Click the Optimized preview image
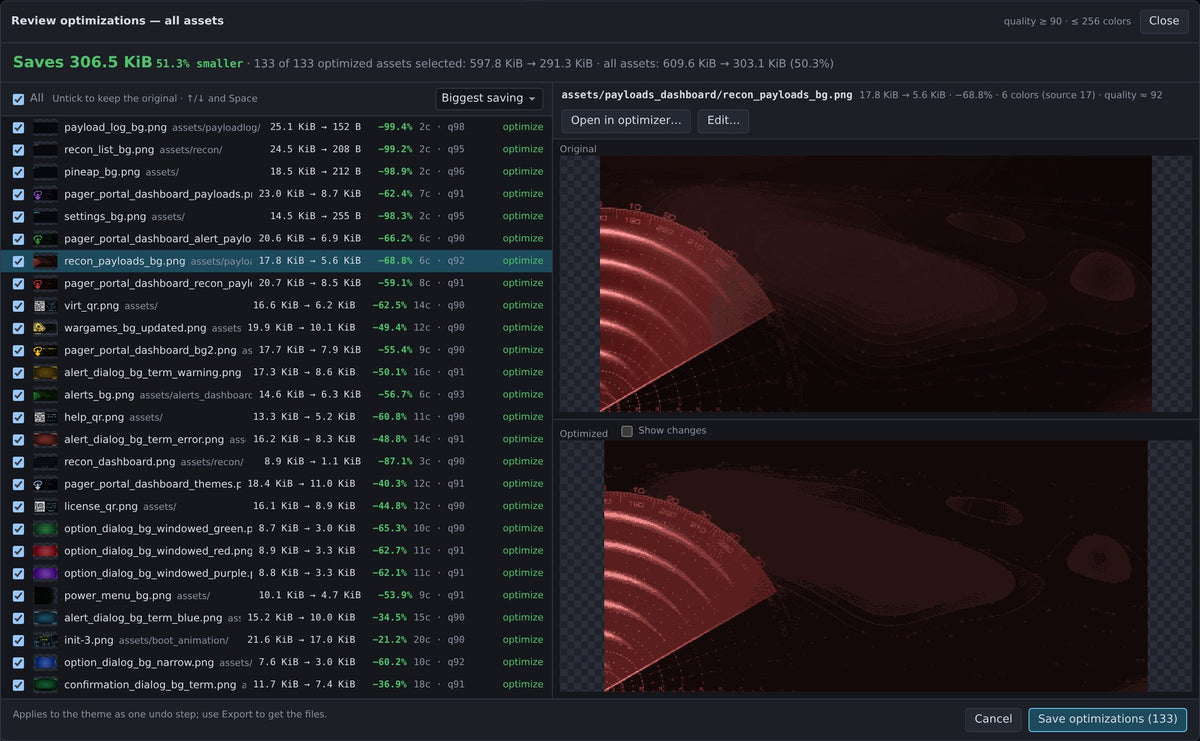The height and width of the screenshot is (741, 1200). point(876,565)
